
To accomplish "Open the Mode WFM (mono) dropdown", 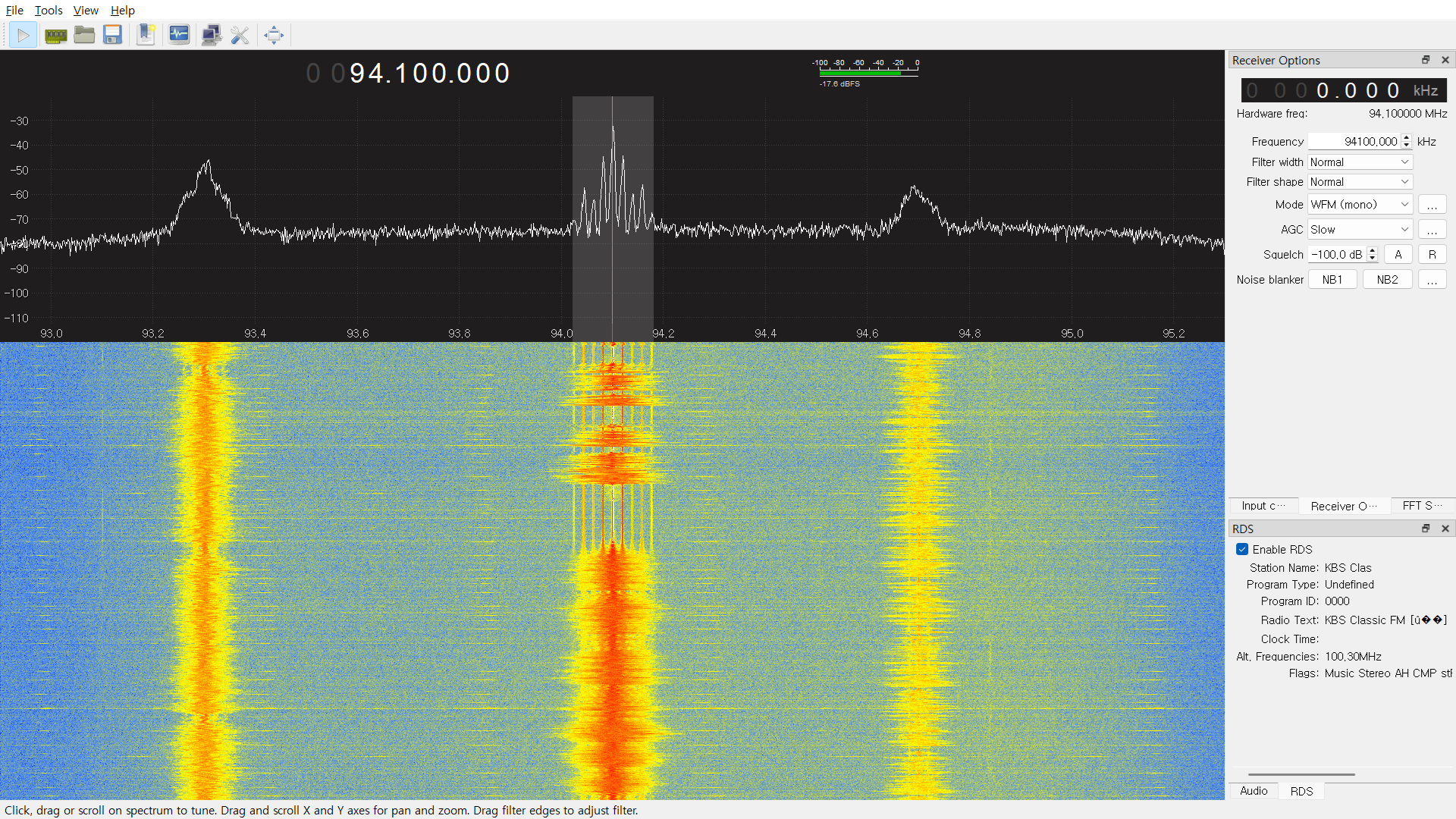I will 1360,205.
